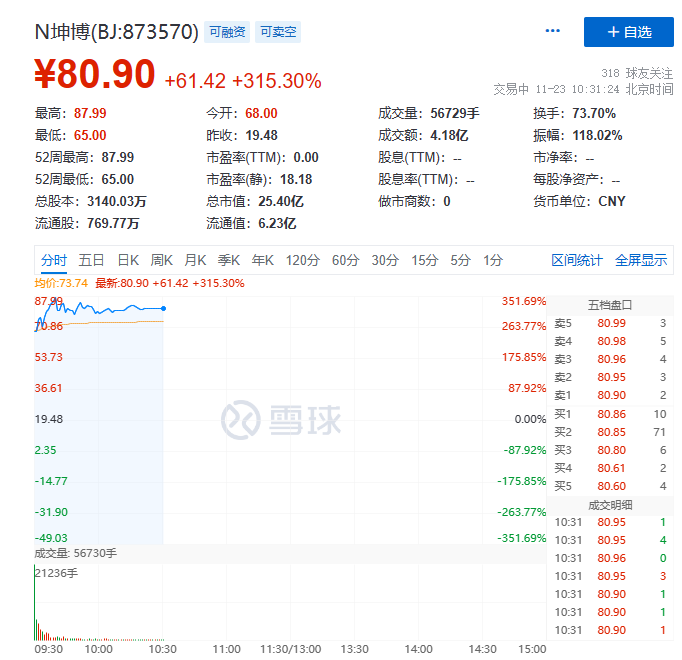Click the 最高 value 87.99
The image size is (682, 660).
point(90,114)
